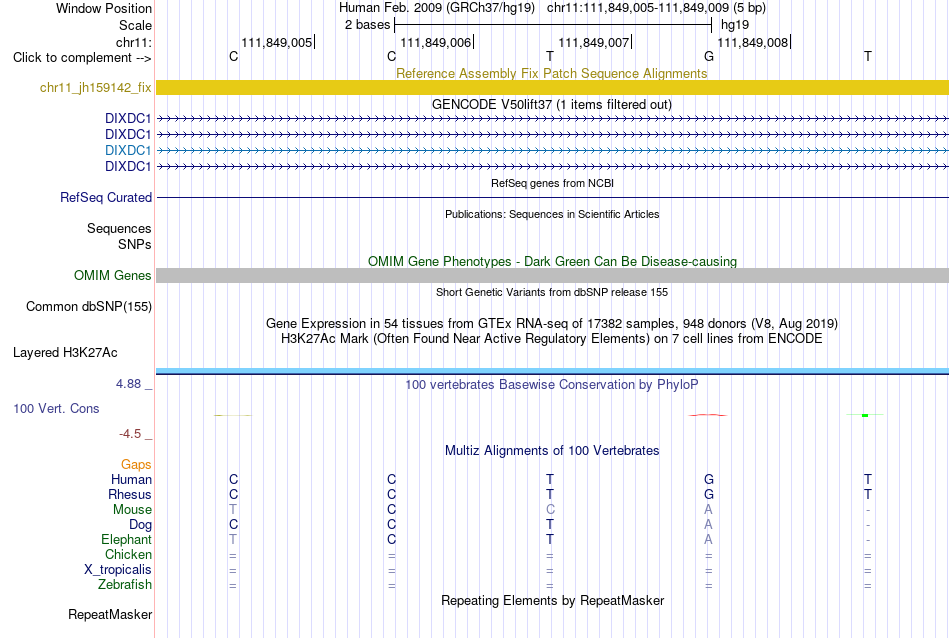Select the Zebrafish alignment row label
Screen dimensions: 950x638
click(x=125, y=585)
